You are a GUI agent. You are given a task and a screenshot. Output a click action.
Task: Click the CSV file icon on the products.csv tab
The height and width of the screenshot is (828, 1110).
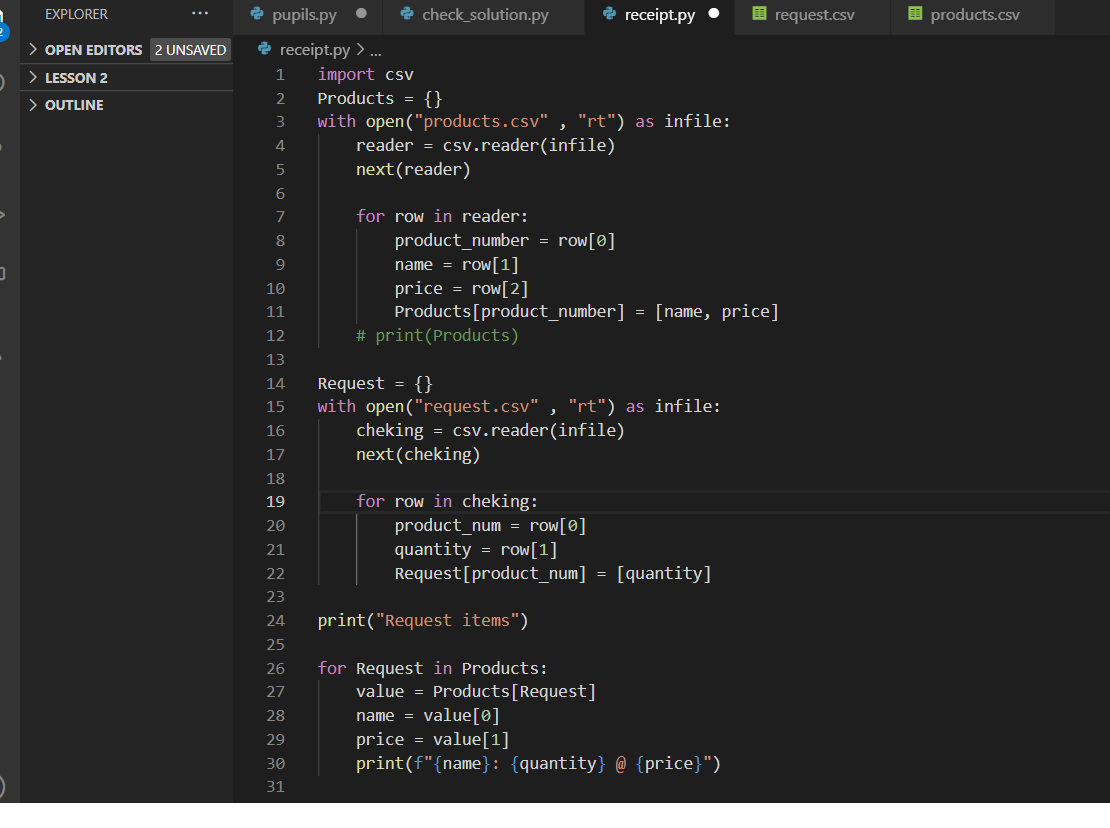(913, 16)
